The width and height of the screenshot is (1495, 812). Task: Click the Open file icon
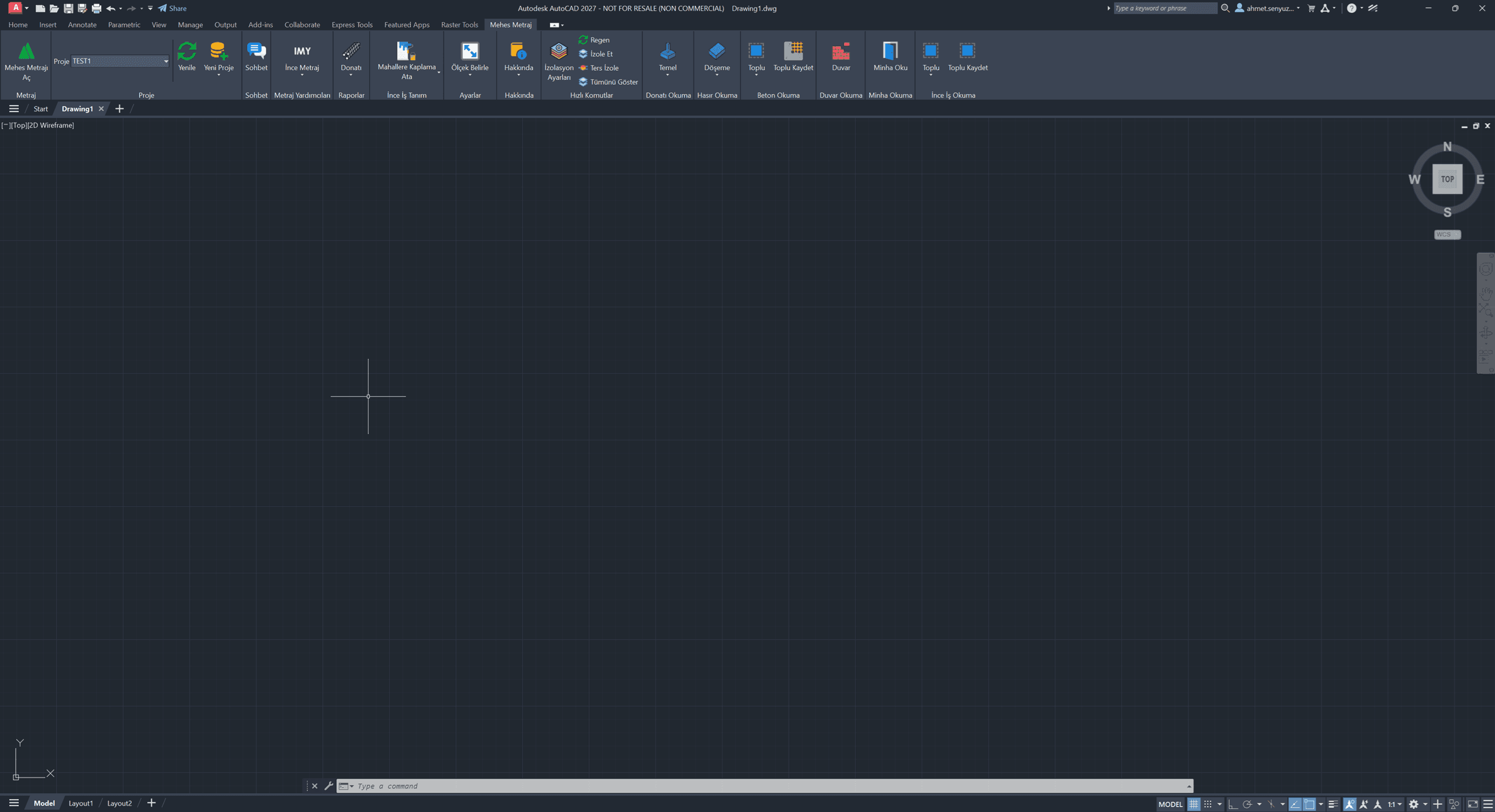click(x=54, y=8)
